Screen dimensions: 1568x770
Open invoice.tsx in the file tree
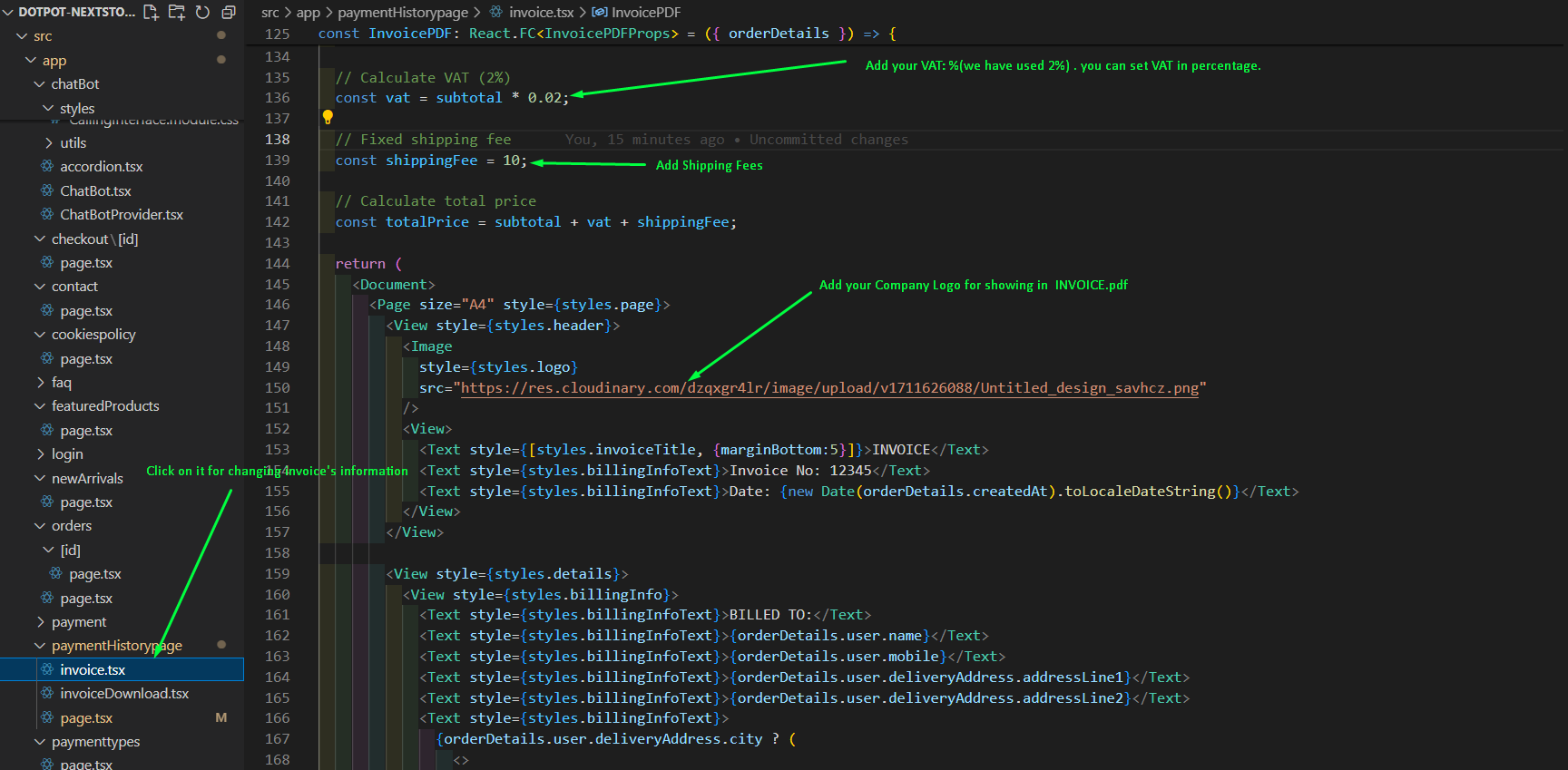122,669
